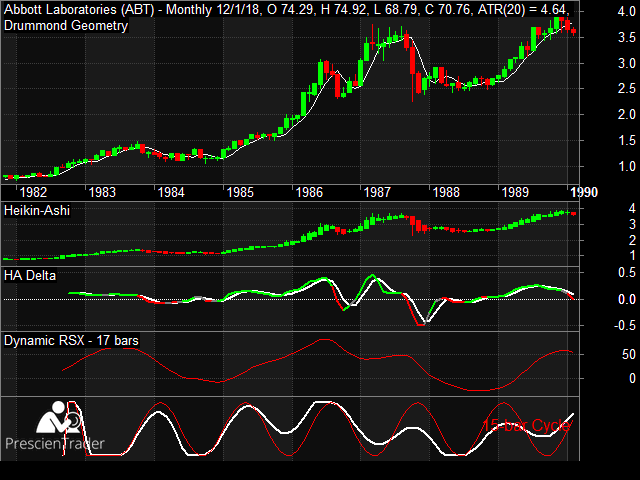Click the 1986 year label
The width and height of the screenshot is (640, 480).
click(309, 192)
